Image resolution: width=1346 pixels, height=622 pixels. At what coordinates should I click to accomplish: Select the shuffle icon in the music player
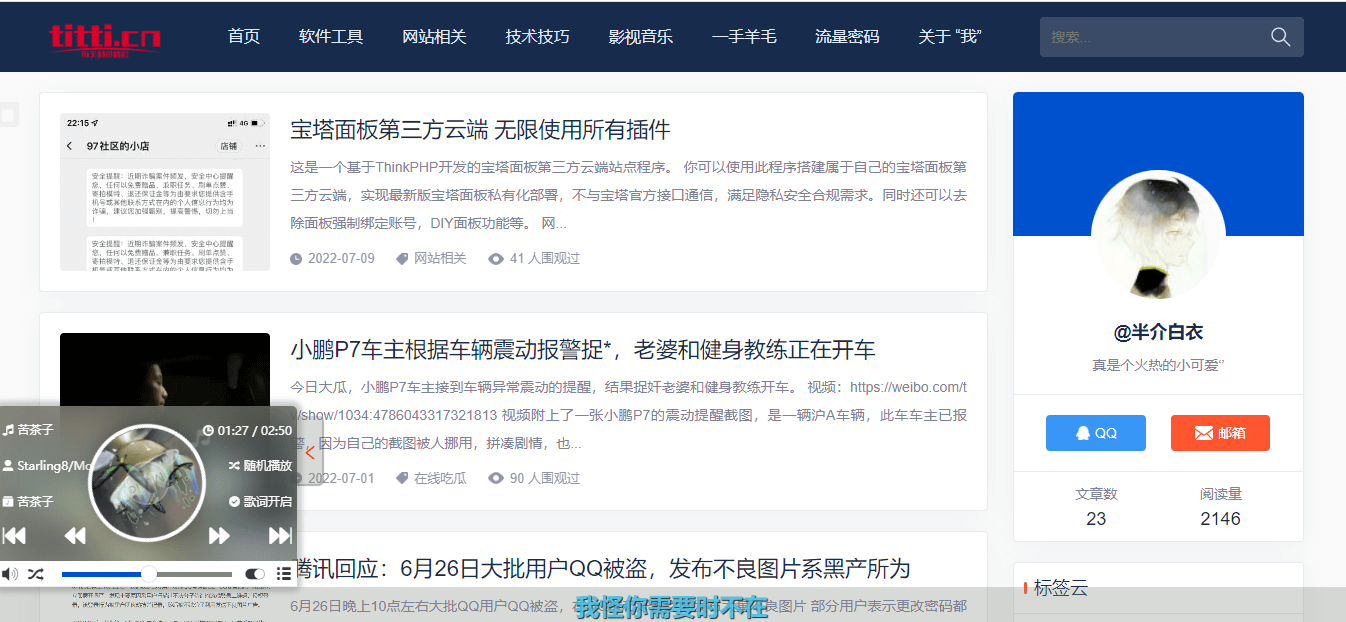coord(35,574)
